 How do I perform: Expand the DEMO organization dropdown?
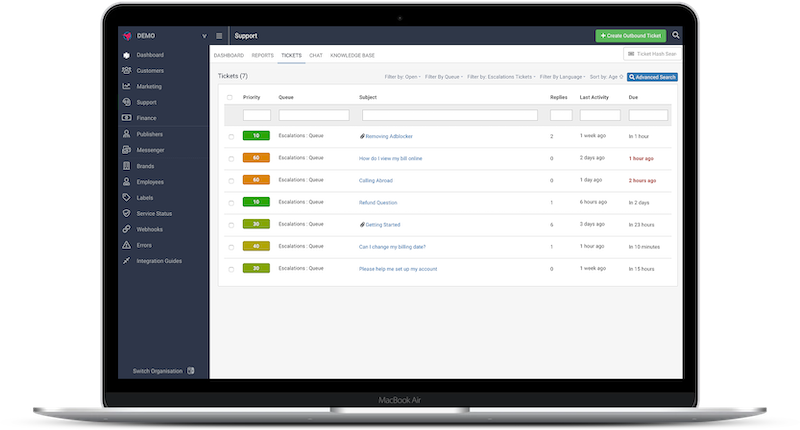tap(204, 36)
